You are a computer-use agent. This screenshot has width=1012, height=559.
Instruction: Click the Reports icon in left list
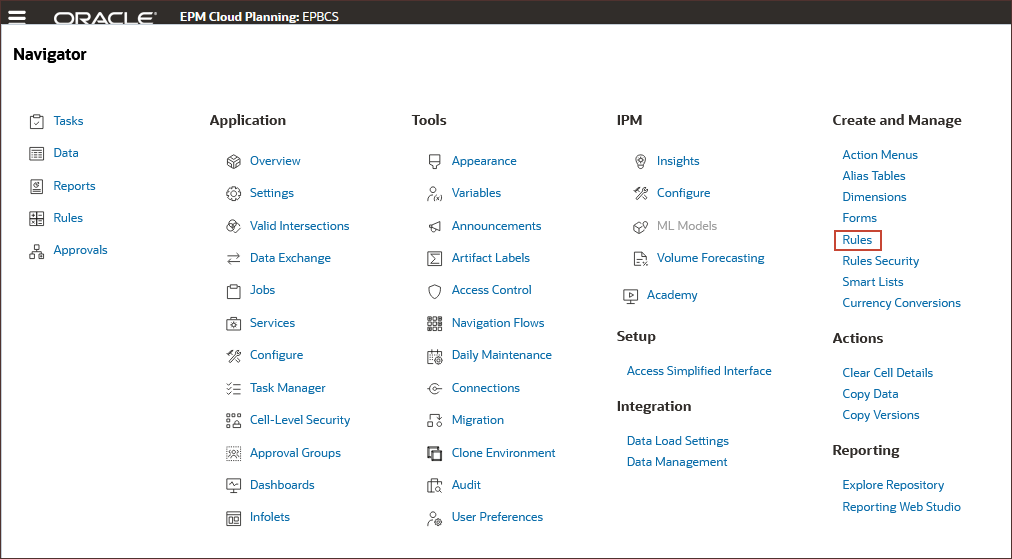pyautogui.click(x=37, y=187)
